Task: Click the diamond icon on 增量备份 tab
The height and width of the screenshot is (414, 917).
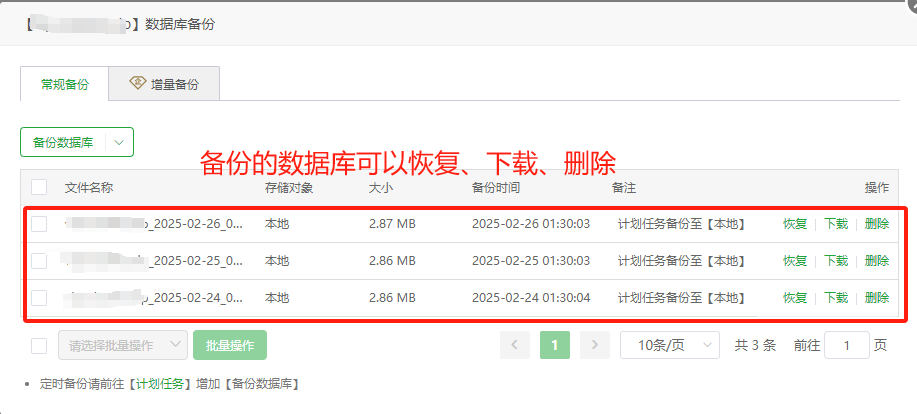Action: (x=138, y=84)
